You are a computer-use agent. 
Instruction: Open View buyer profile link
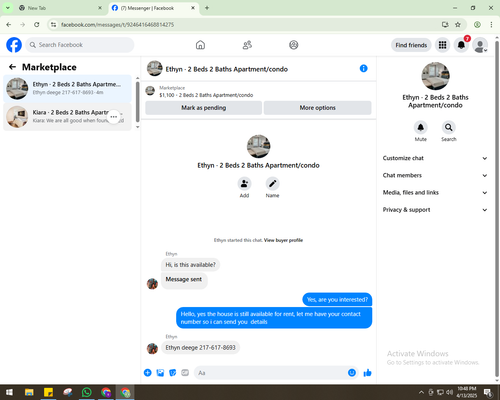pyautogui.click(x=283, y=240)
